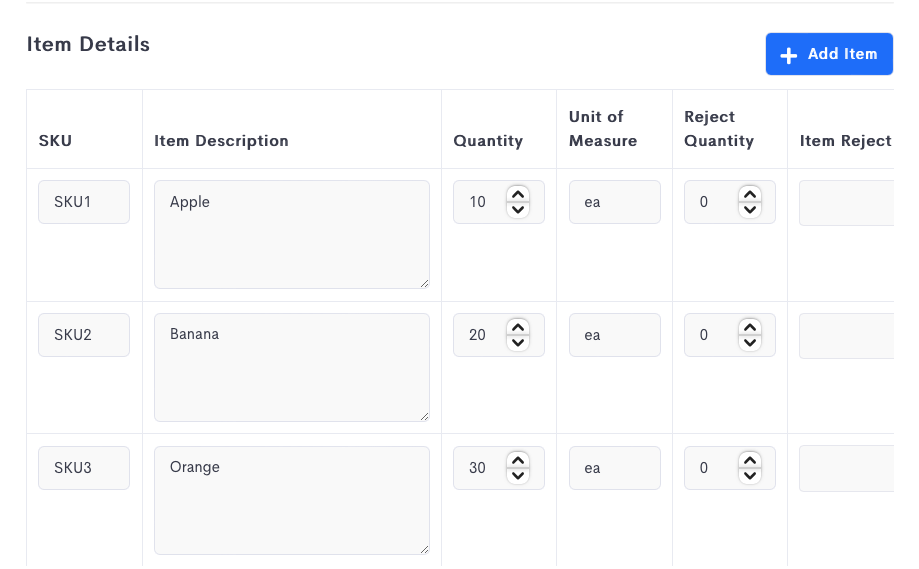Click the plus icon on Add Item

tap(789, 55)
